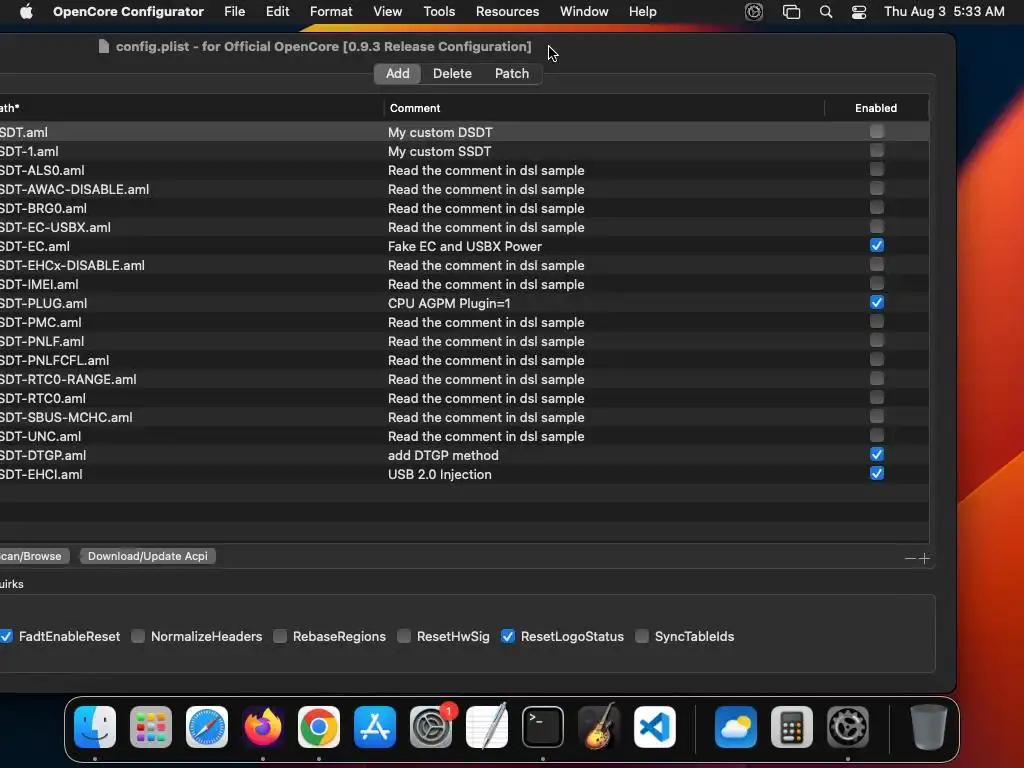
Task: Open Control Center in menu bar
Action: point(859,12)
